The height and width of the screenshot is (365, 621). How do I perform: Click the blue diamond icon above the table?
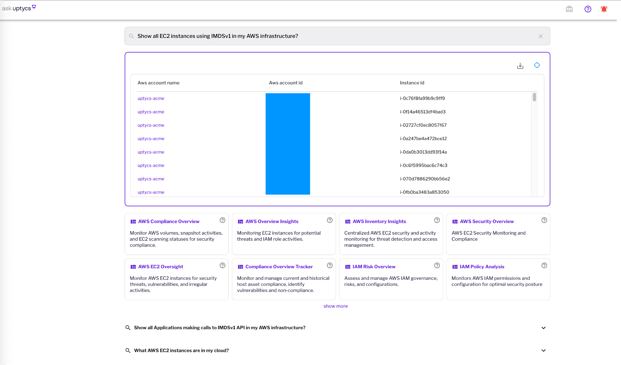(x=537, y=65)
